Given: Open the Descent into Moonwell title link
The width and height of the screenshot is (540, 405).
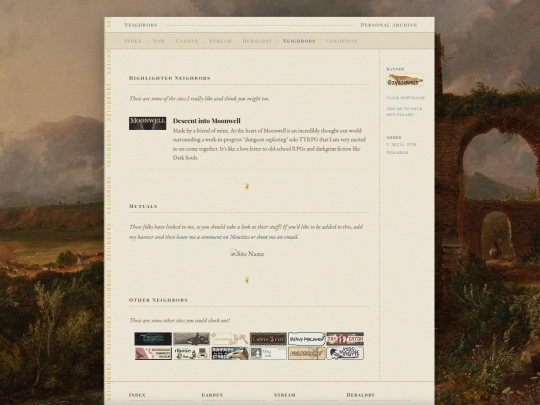Looking at the screenshot, I should point(207,121).
